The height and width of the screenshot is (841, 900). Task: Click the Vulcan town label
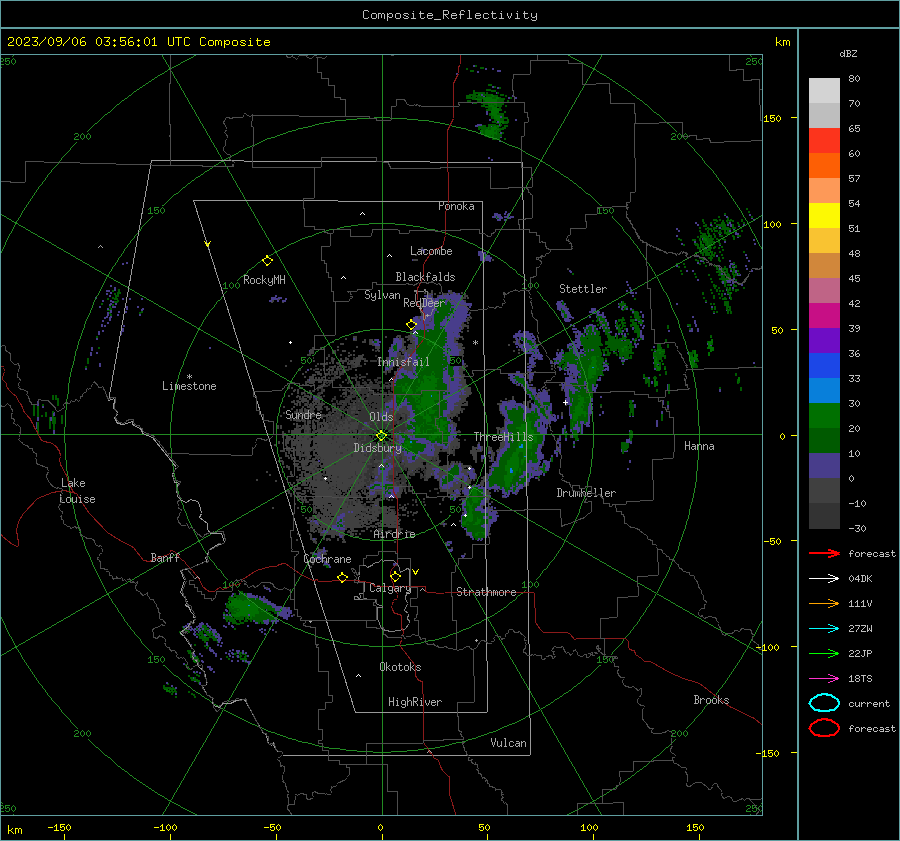tap(508, 743)
